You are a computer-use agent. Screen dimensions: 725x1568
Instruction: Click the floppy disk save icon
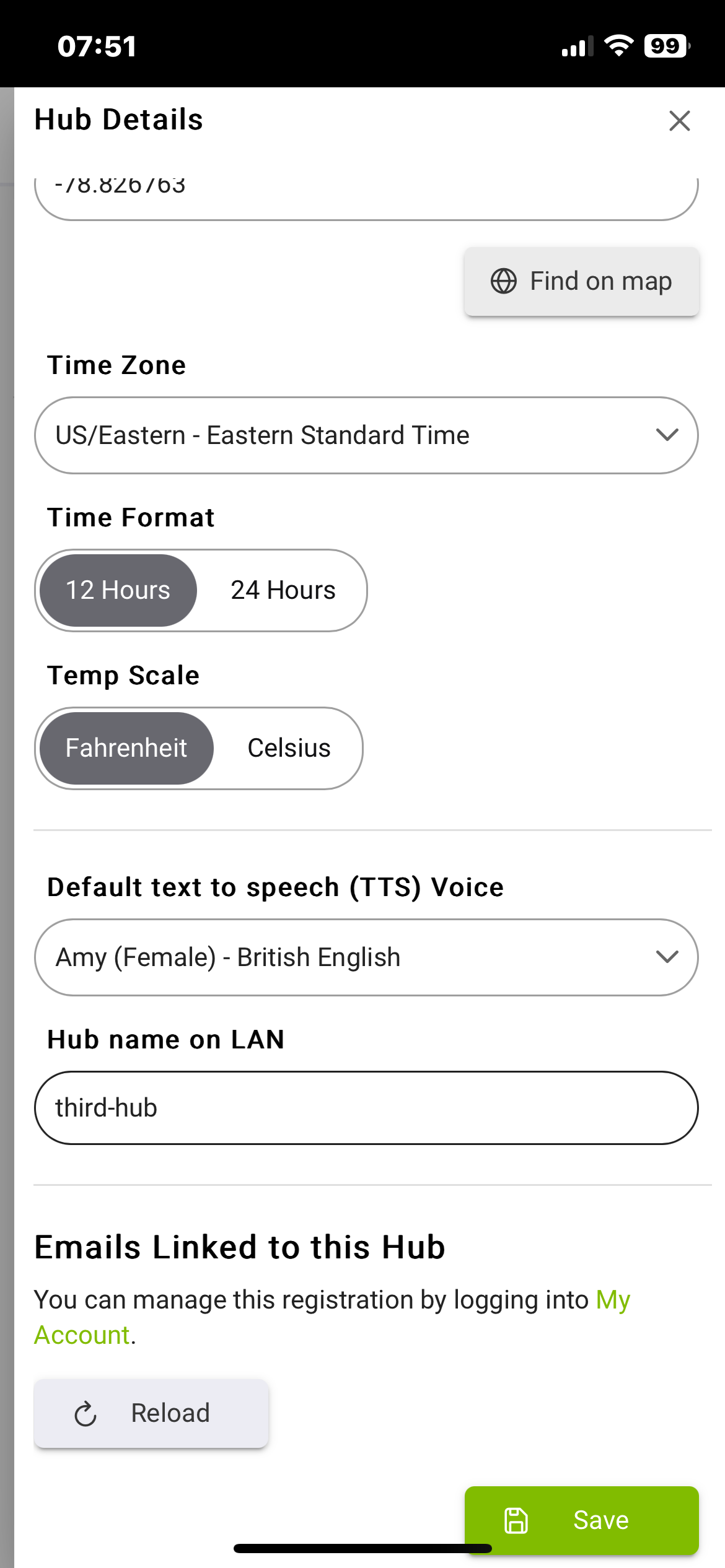point(516,1520)
